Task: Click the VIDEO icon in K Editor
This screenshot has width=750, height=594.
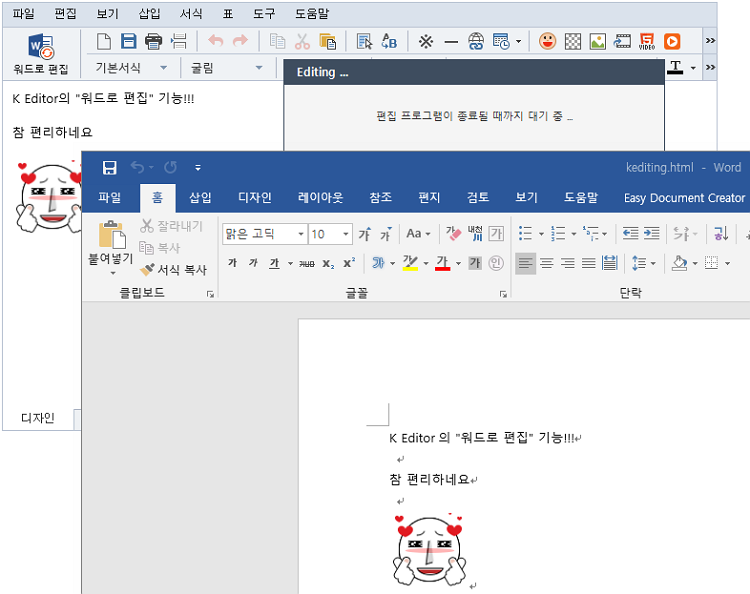Action: [647, 41]
